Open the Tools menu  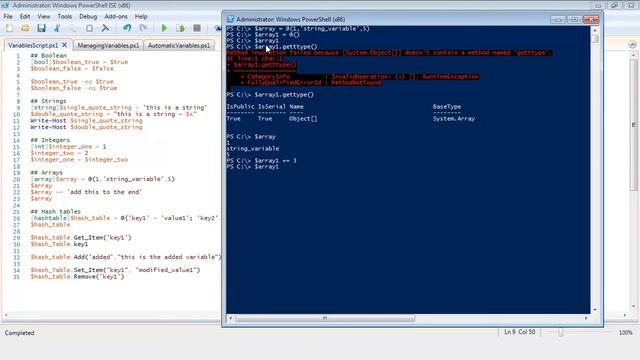pyautogui.click(x=64, y=16)
